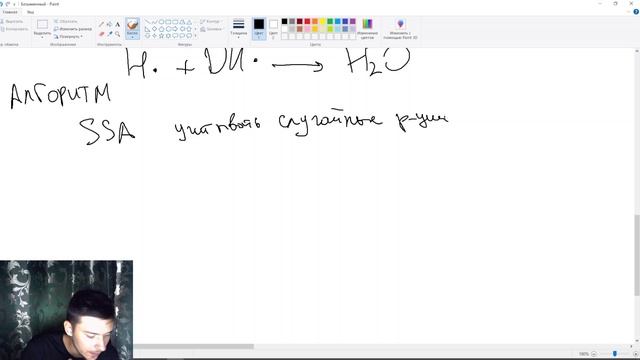Open the Help question mark icon
Image resolution: width=640 pixels, height=360 pixels.
tap(636, 12)
